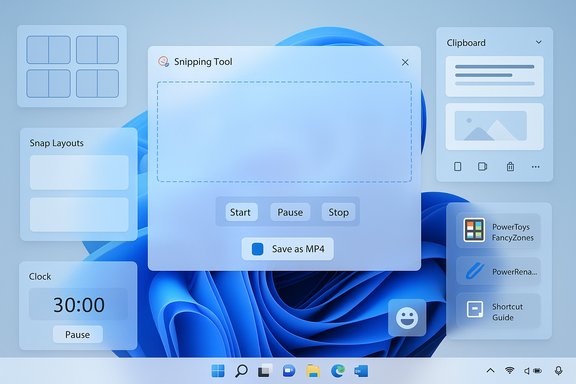Click the microphone tray icon
Screen dimensions: 576x384
click(558, 370)
